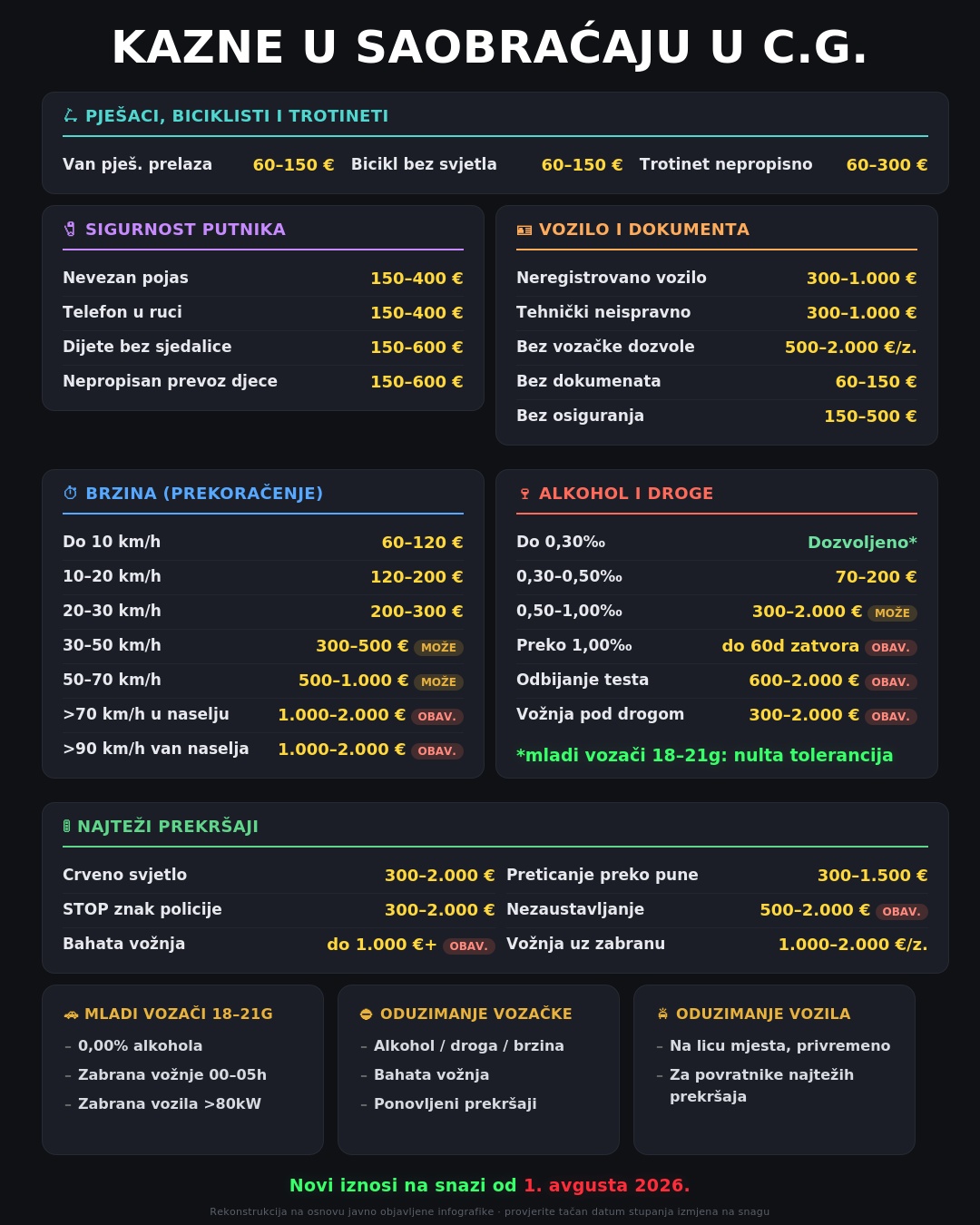Click the no-entry icon beside Oduzimanje vozačke
The width and height of the screenshot is (980, 1225).
[366, 1014]
